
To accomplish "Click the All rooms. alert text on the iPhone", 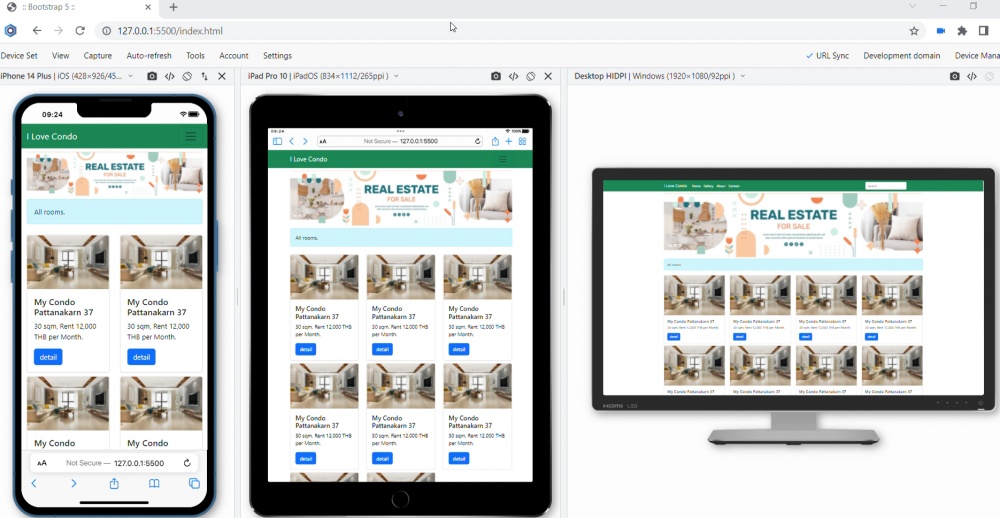I will point(50,212).
